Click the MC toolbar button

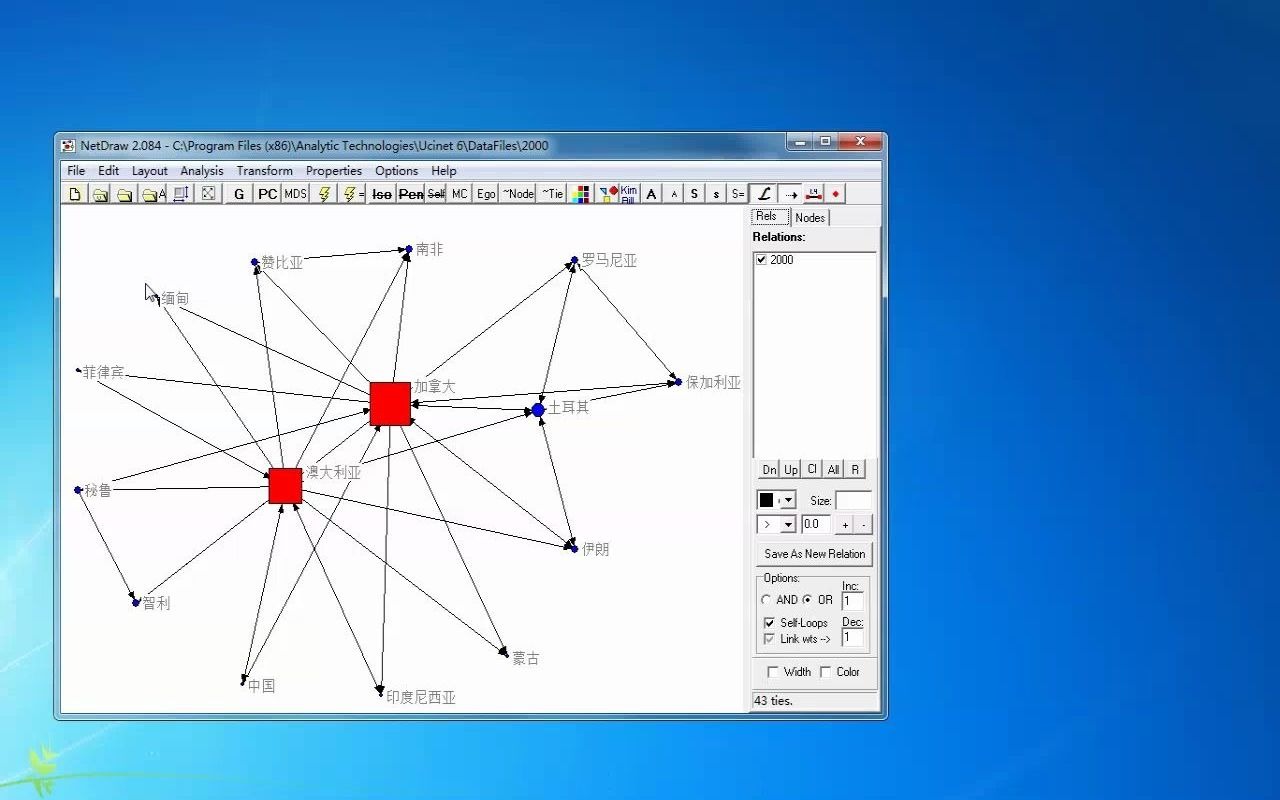tap(459, 194)
